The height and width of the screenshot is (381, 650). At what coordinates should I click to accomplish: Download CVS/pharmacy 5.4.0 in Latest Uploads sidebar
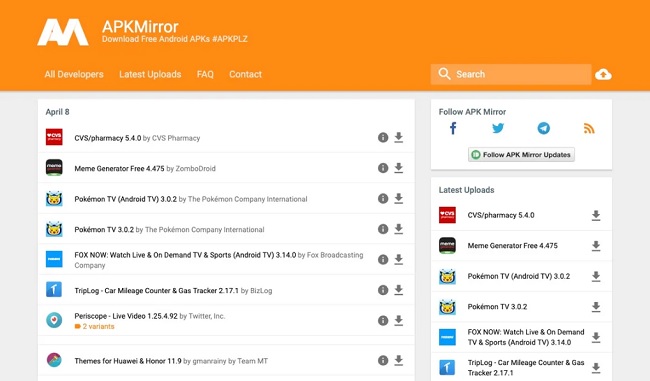coord(596,215)
